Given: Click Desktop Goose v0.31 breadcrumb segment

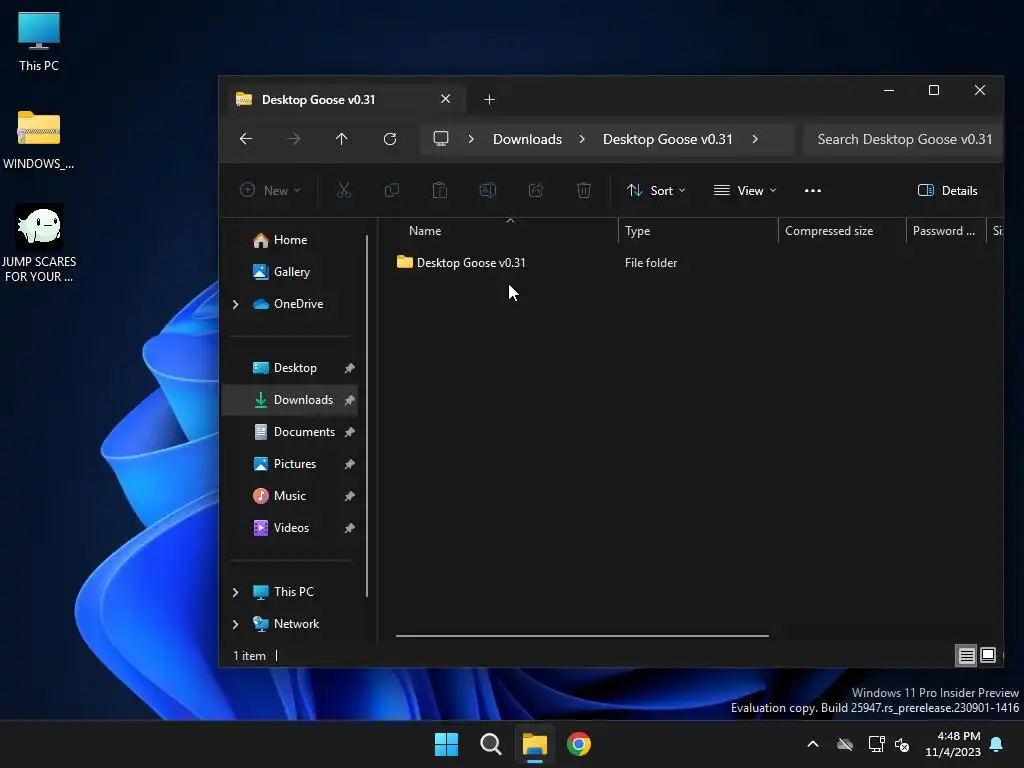Looking at the screenshot, I should pyautogui.click(x=667, y=139).
